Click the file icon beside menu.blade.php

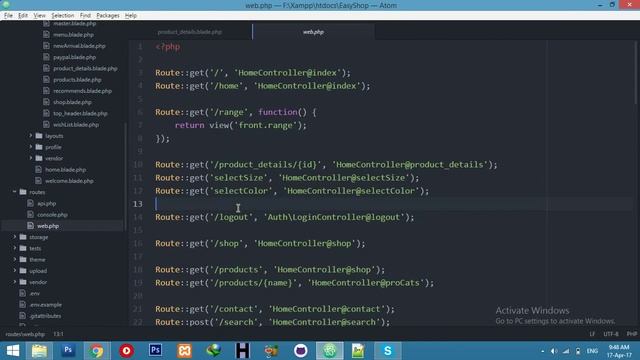(x=47, y=35)
